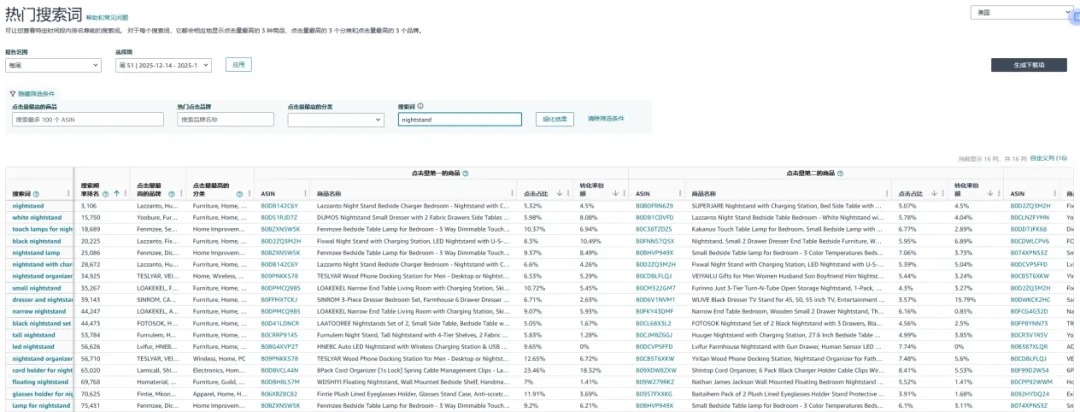Open the 'led nightstand' search term link

[x=32, y=347]
